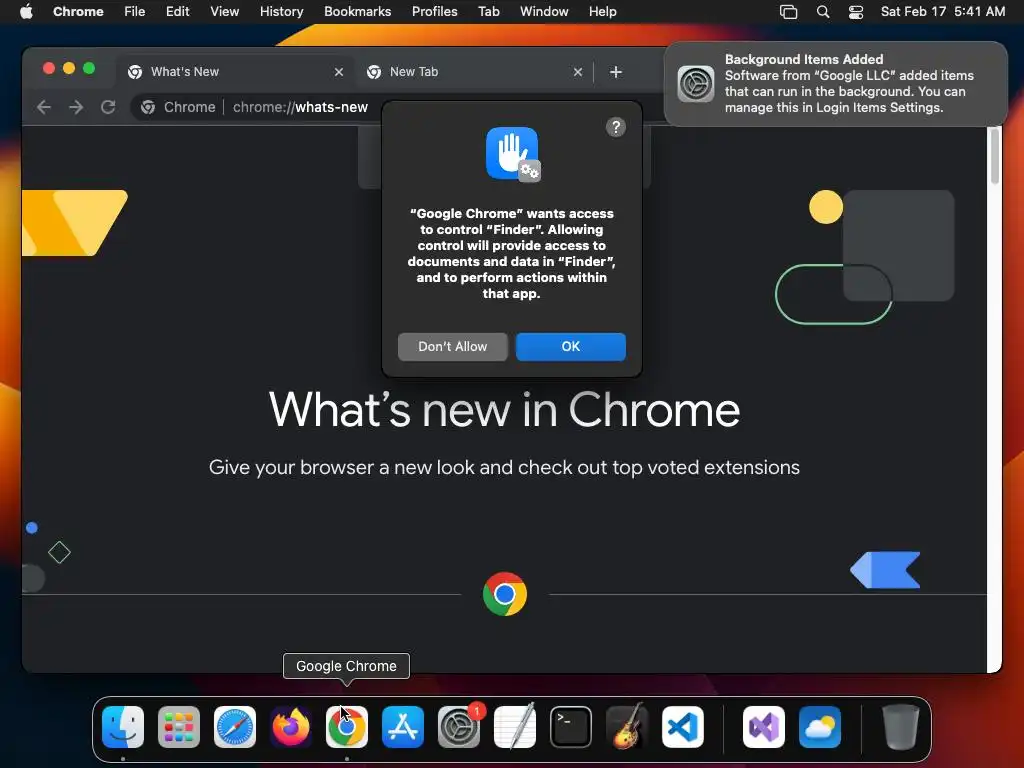Open the Trash from the Dock

[x=901, y=727]
